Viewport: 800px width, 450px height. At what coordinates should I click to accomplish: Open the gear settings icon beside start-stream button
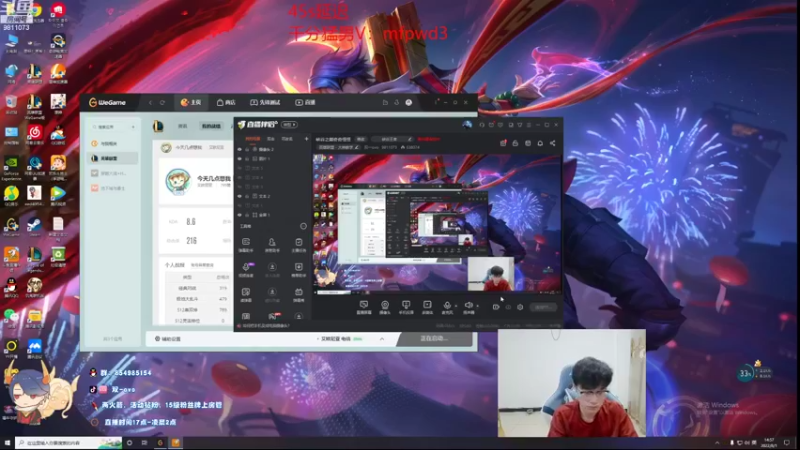[520, 307]
